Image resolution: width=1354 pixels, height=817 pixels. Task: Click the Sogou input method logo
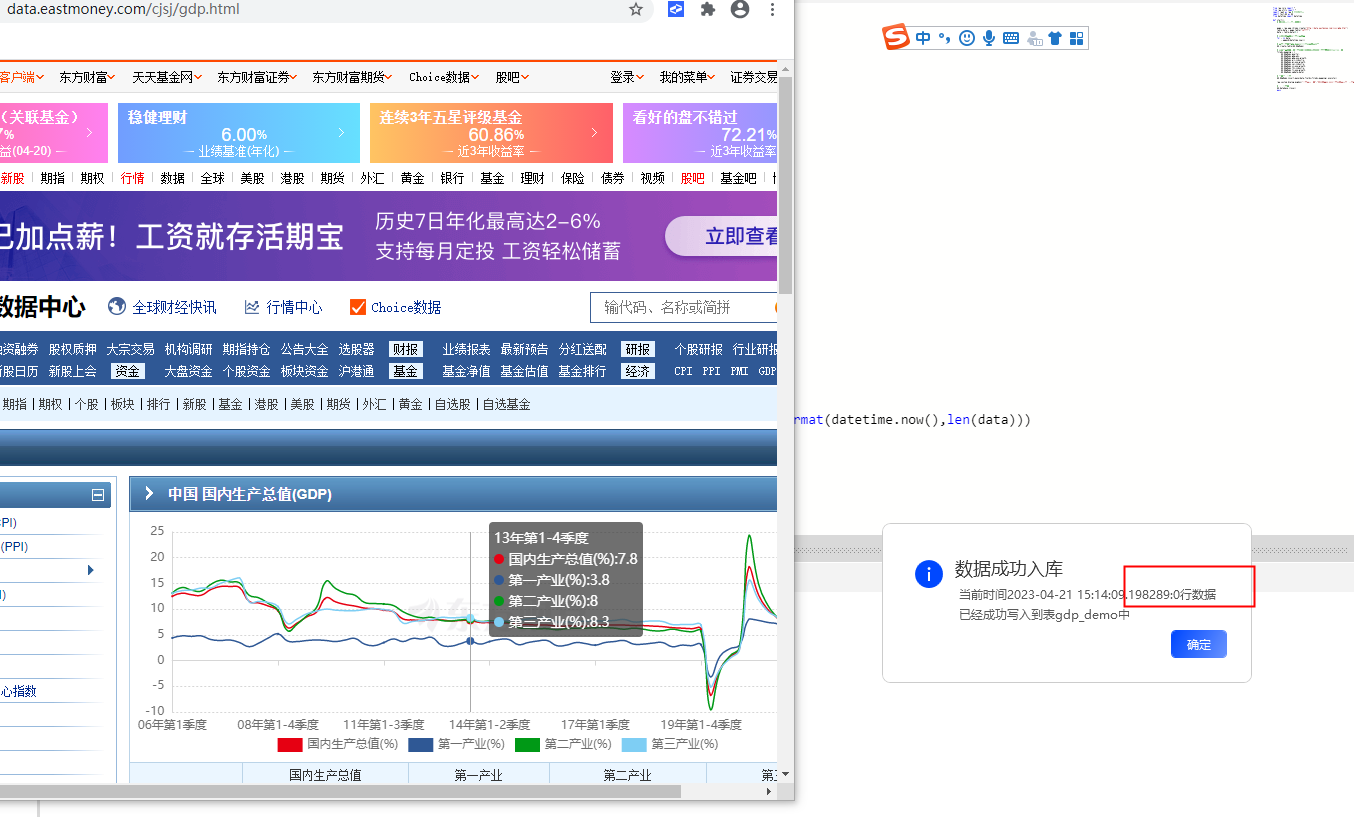896,38
